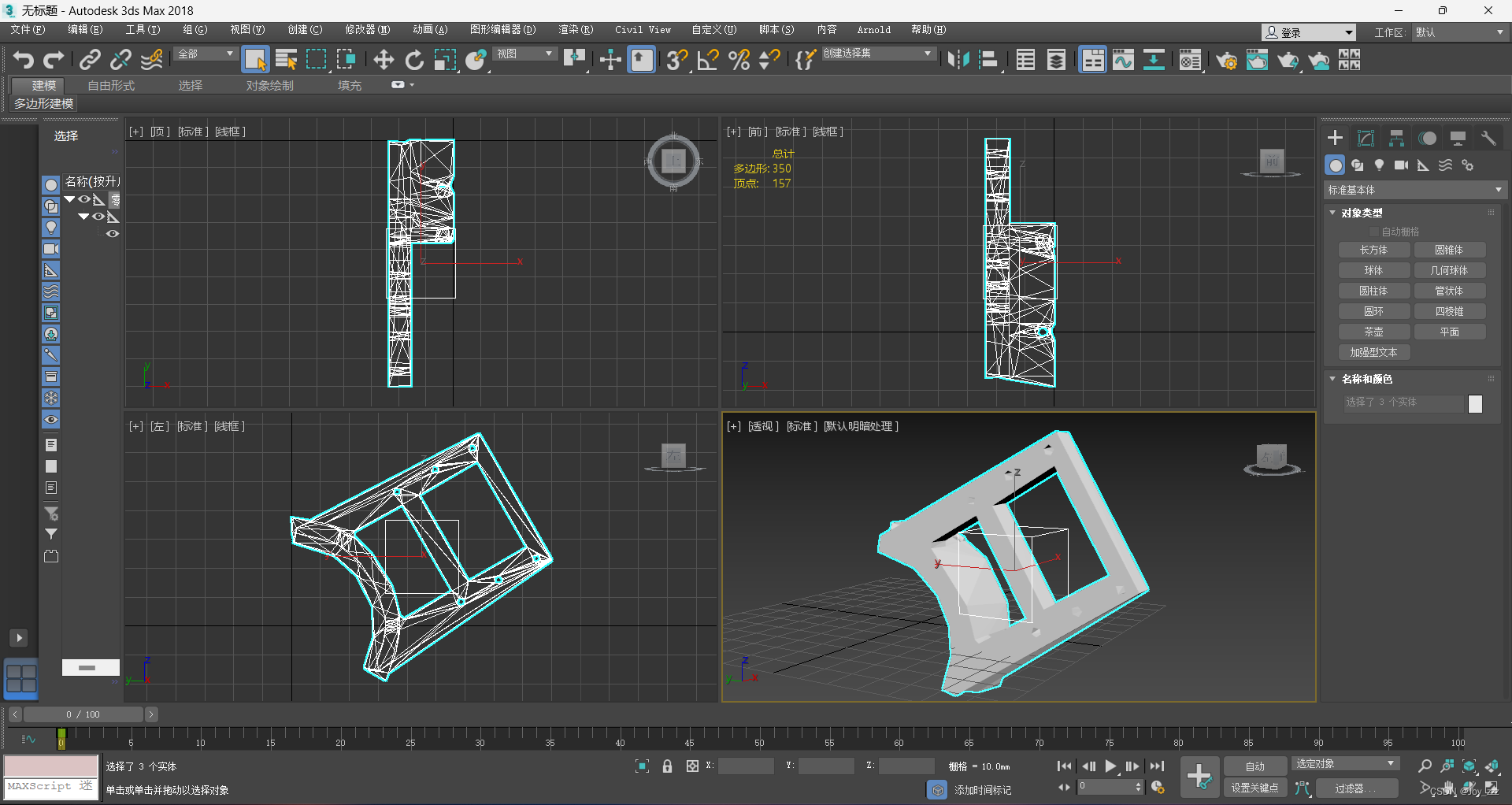
Task: Toggle Auto Key mode button 自动
Action: coord(1254,766)
